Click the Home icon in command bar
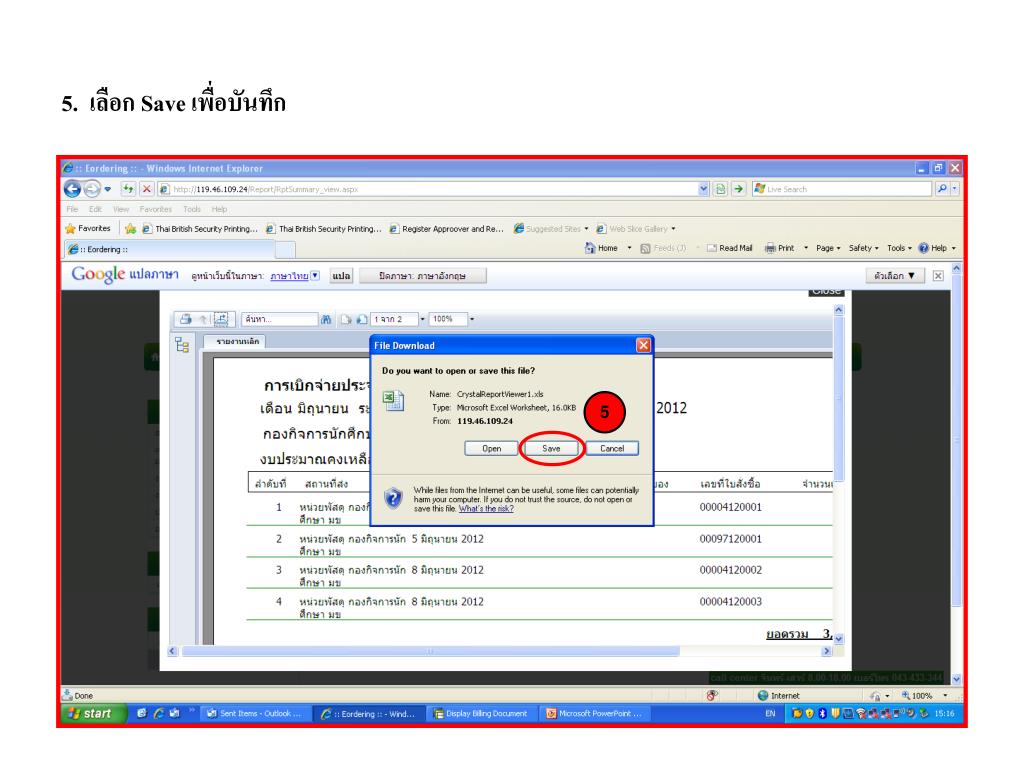1024x768 pixels. (590, 248)
